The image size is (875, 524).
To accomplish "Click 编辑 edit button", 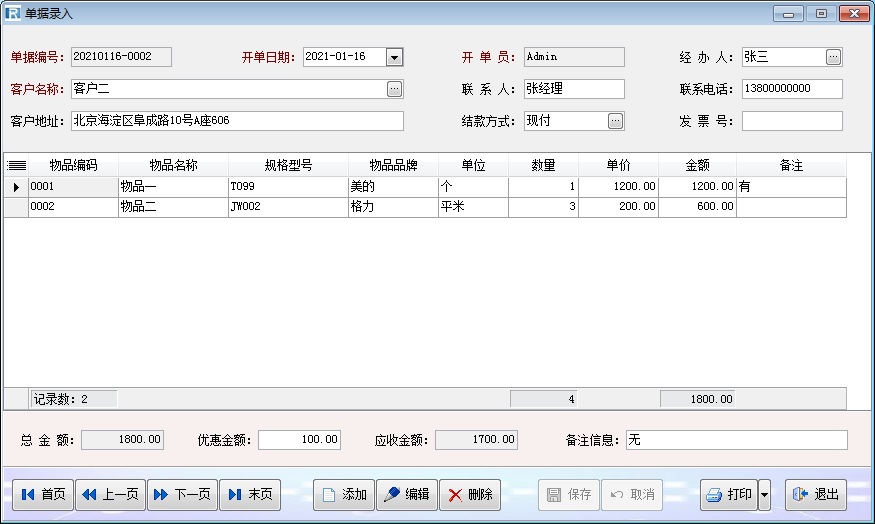I will (x=406, y=495).
